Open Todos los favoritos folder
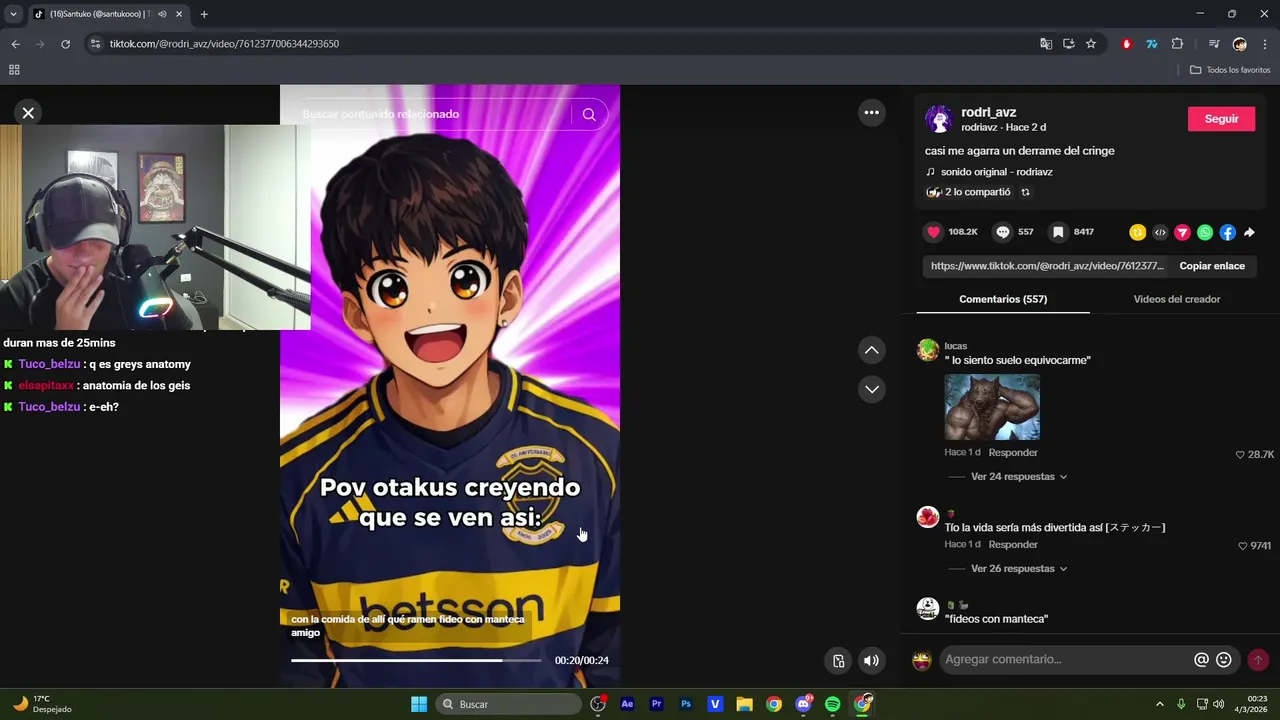1280x720 pixels. click(x=1230, y=70)
